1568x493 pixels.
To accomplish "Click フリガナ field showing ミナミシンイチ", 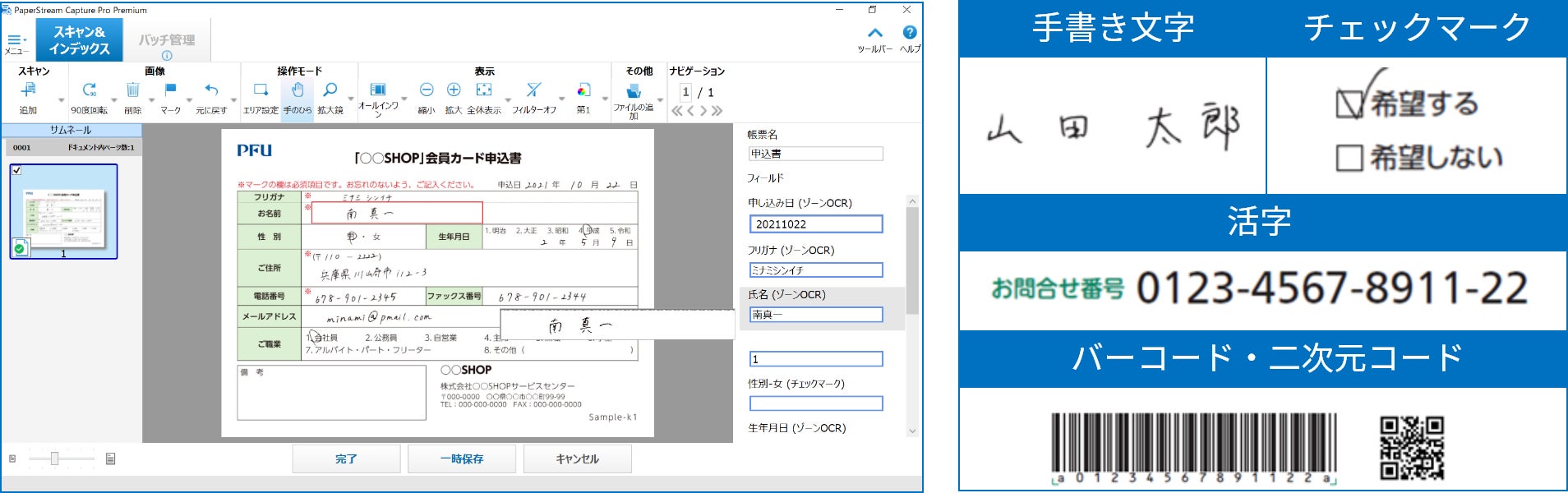I will click(816, 270).
